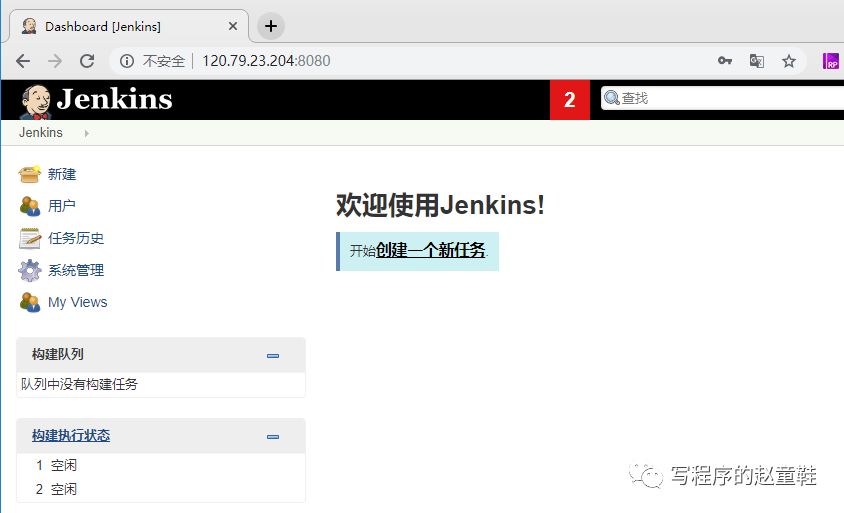Click the 用户 people icon
This screenshot has height=513, width=844.
pyautogui.click(x=30, y=206)
